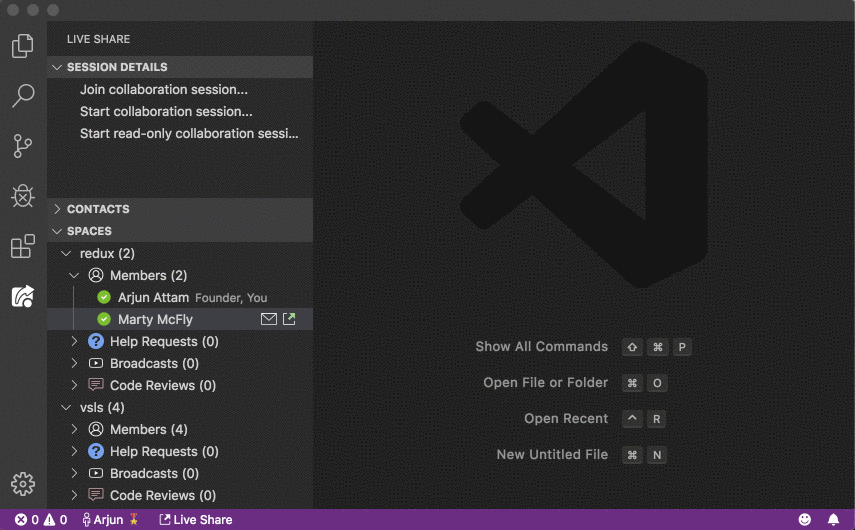The width and height of the screenshot is (855, 530).
Task: Expand vsls Help Requests (0) chevron
Action: click(74, 451)
